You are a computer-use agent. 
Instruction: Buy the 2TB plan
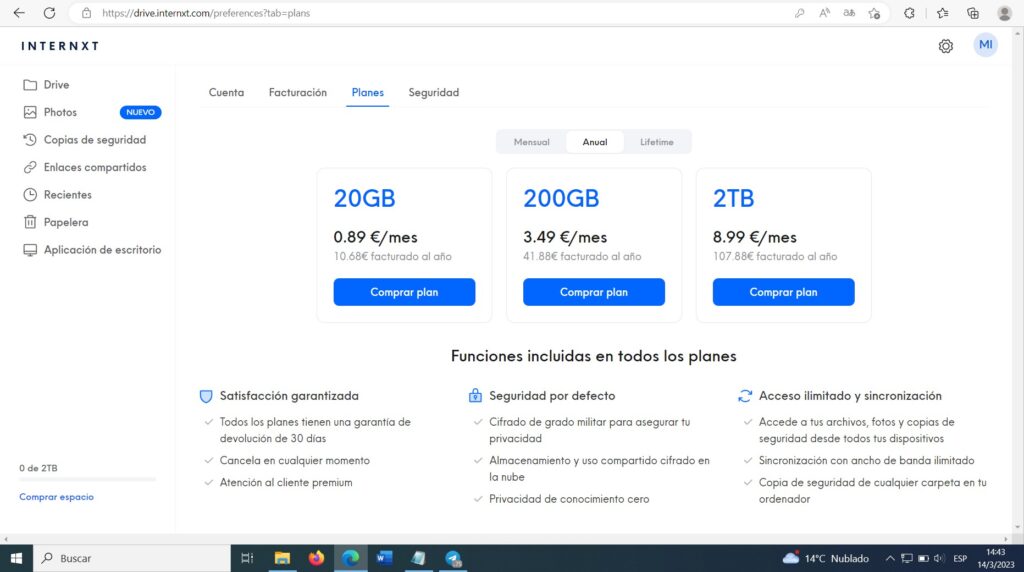[783, 292]
